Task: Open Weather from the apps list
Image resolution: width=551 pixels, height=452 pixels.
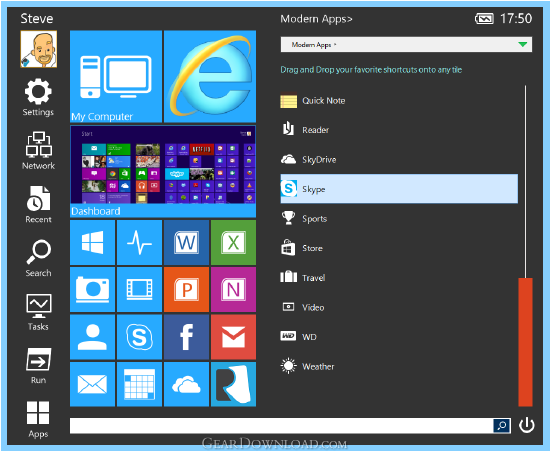Action: pos(399,366)
